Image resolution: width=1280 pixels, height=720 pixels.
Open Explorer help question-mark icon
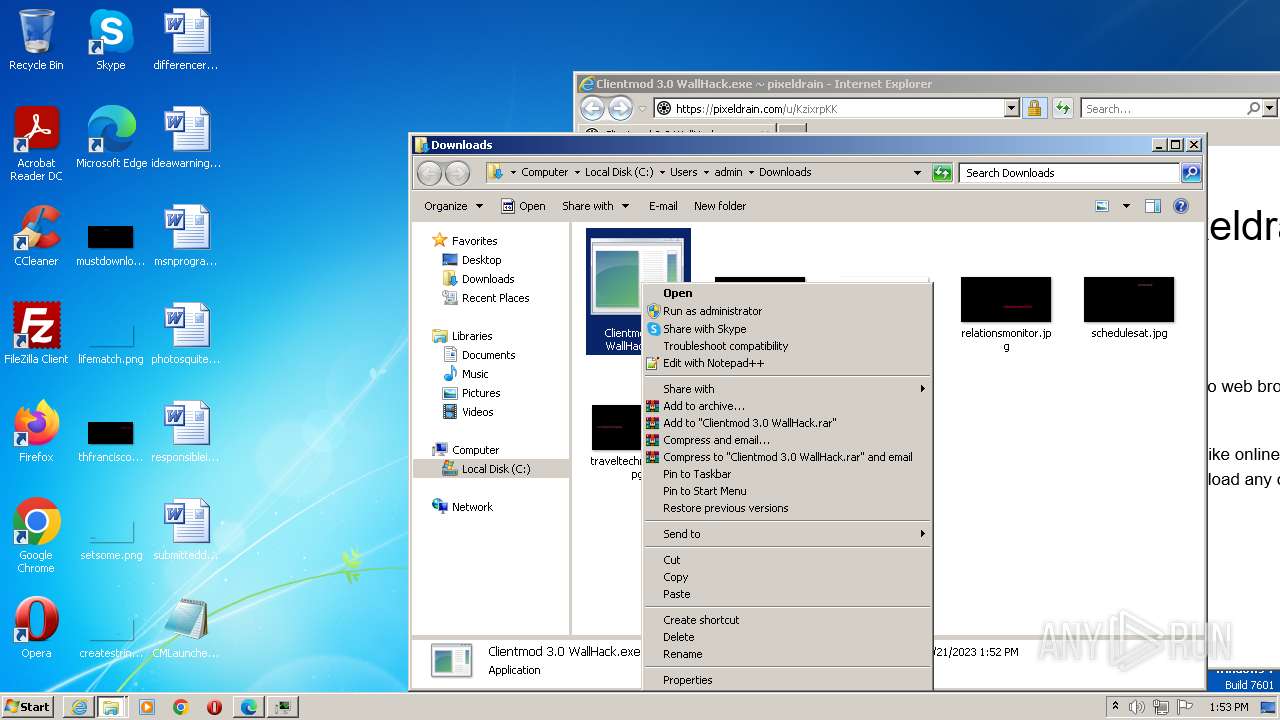(x=1181, y=206)
